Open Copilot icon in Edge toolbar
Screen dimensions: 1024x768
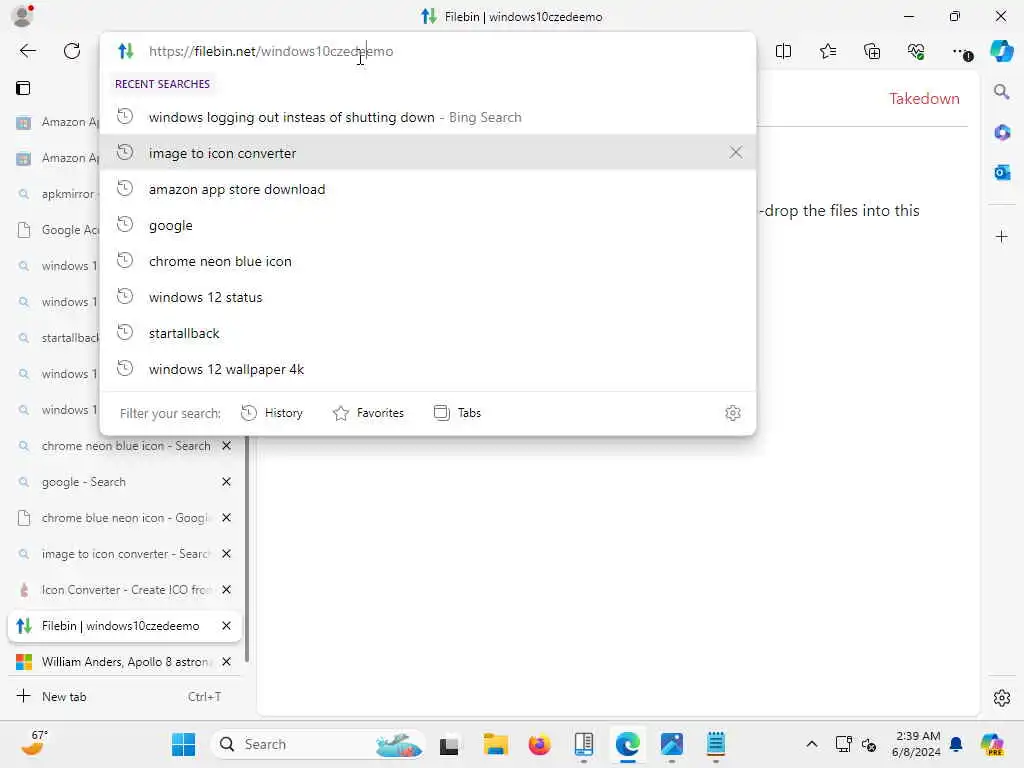click(1001, 51)
